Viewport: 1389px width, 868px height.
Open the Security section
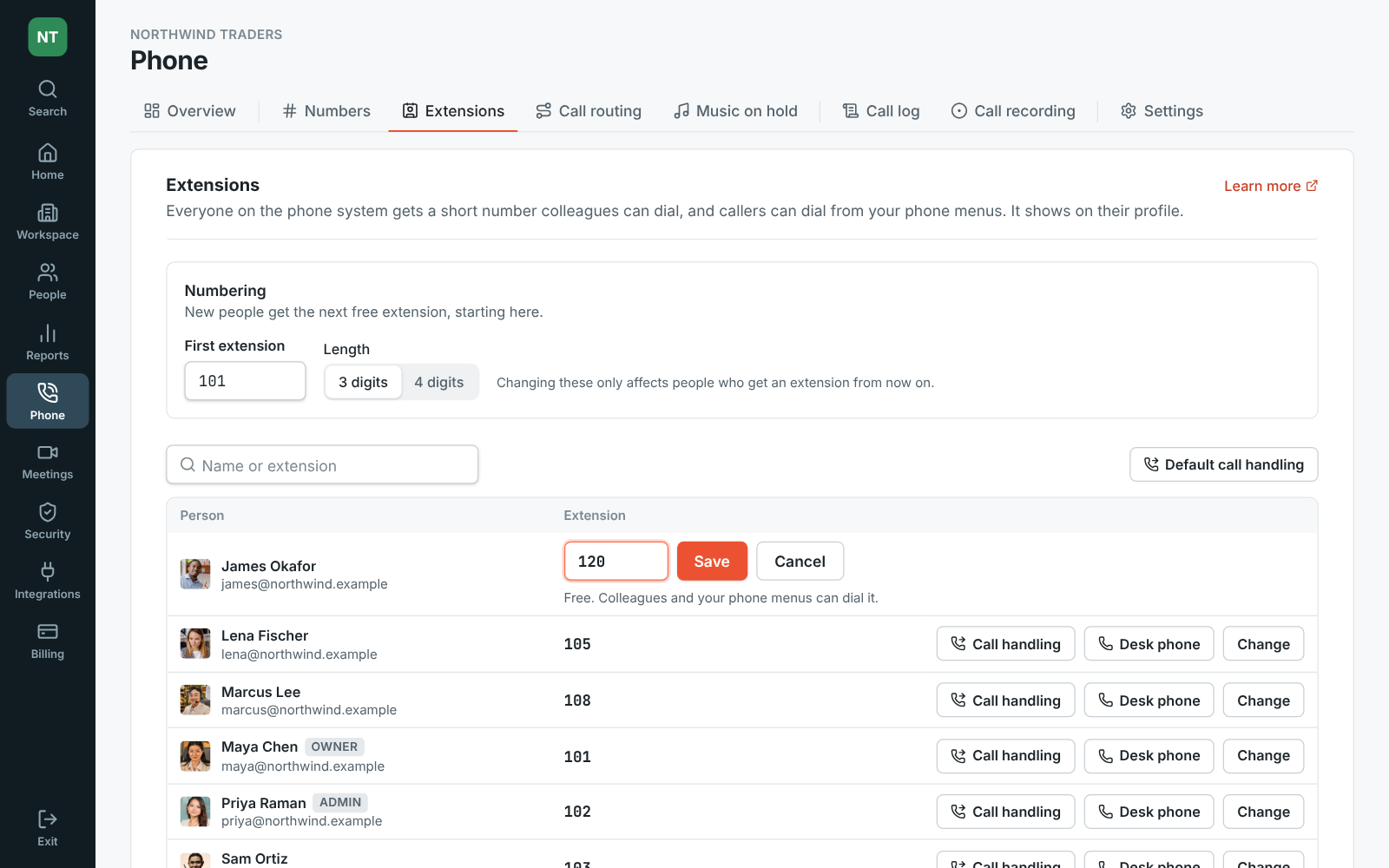click(x=48, y=522)
